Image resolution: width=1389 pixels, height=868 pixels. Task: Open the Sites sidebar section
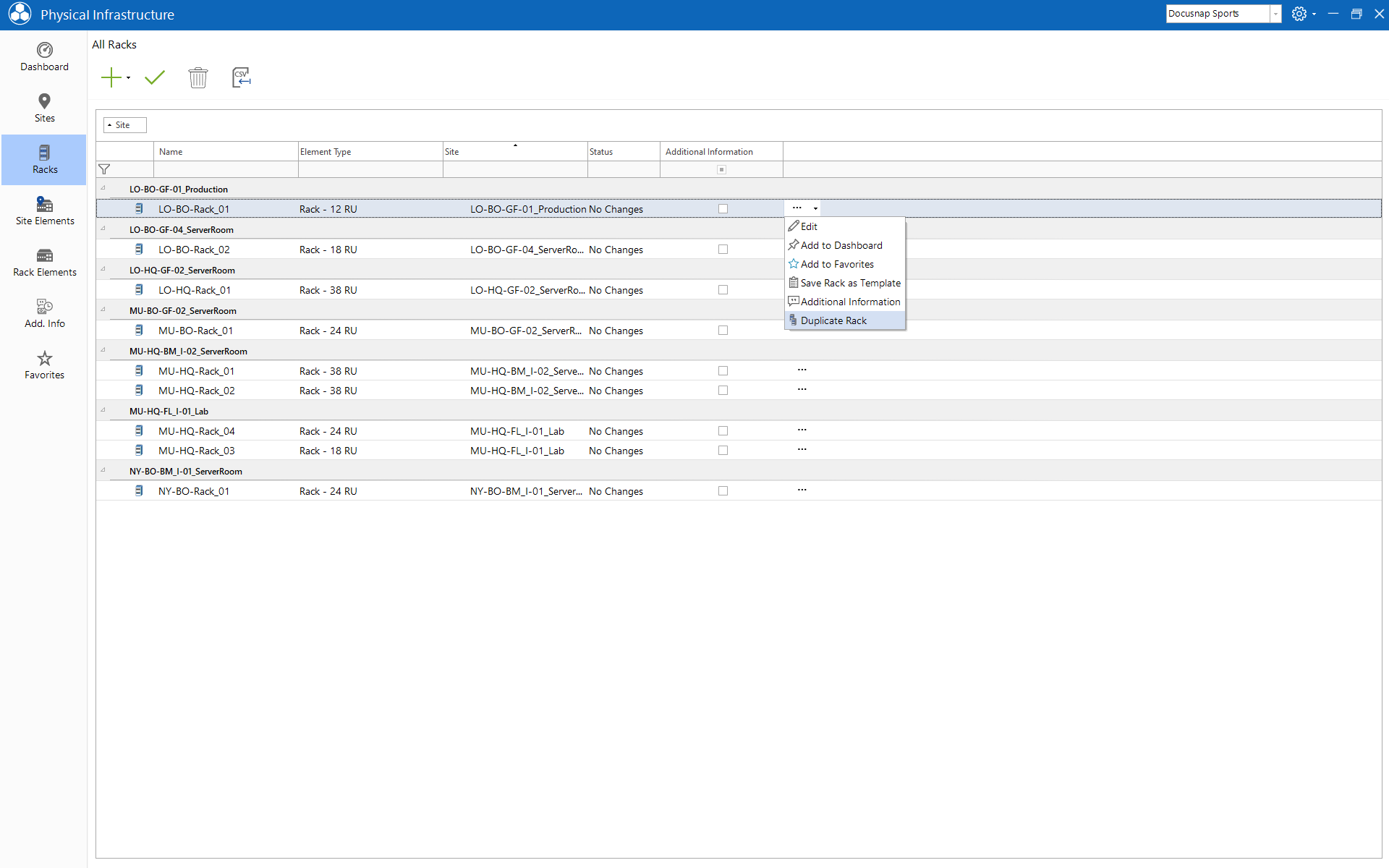tap(44, 109)
